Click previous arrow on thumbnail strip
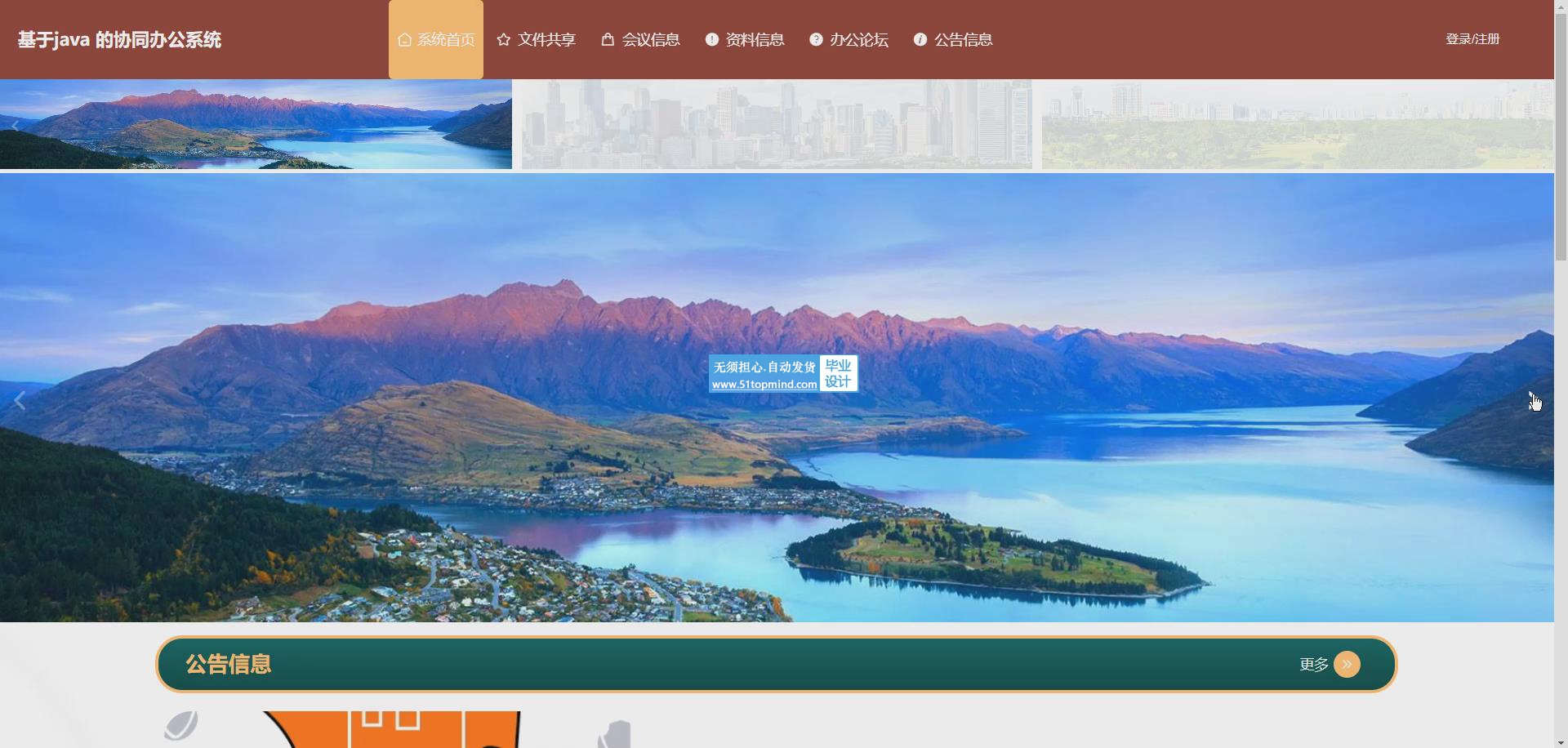The height and width of the screenshot is (748, 1568). coord(16,126)
